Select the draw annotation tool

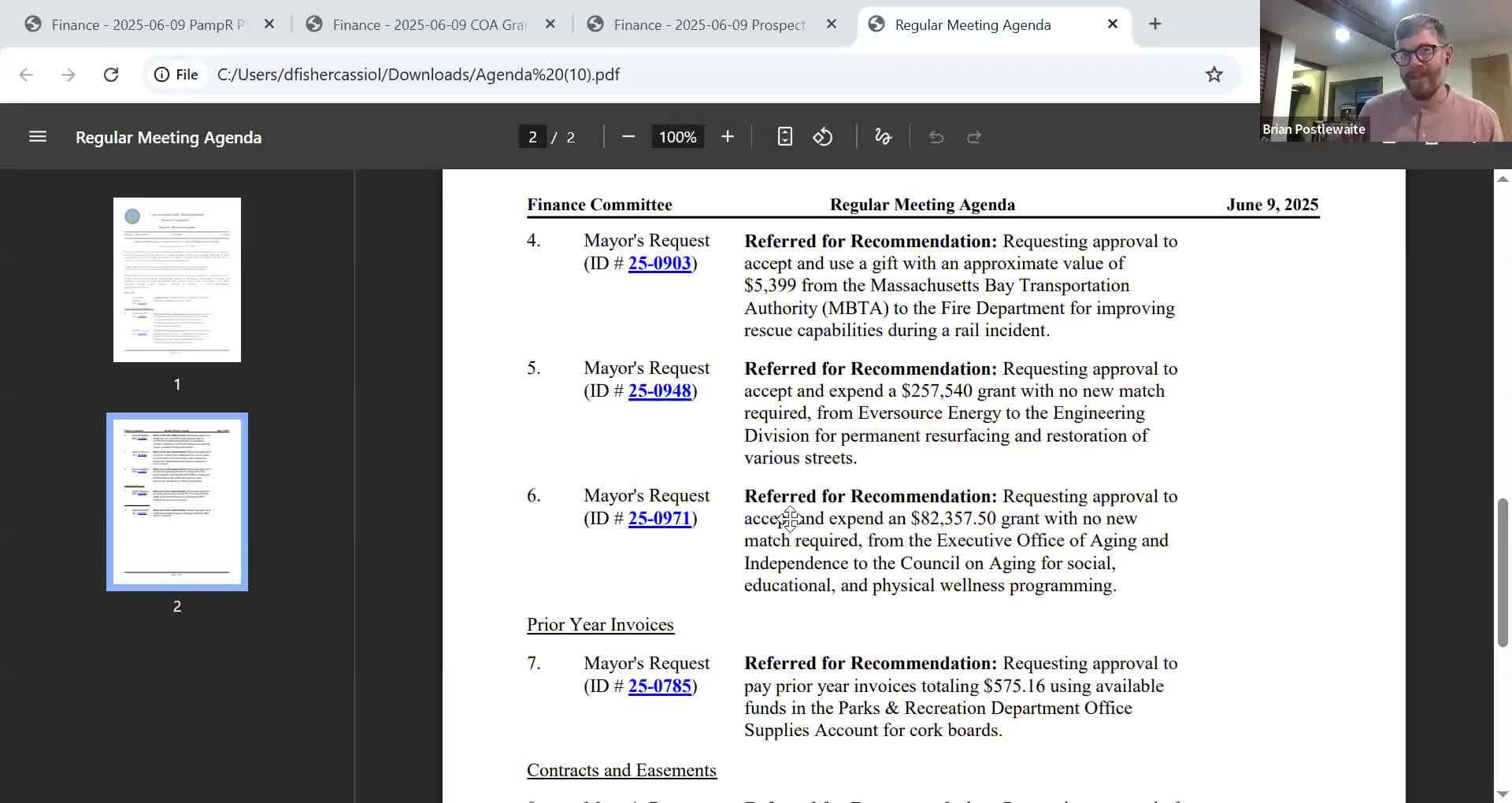(883, 137)
